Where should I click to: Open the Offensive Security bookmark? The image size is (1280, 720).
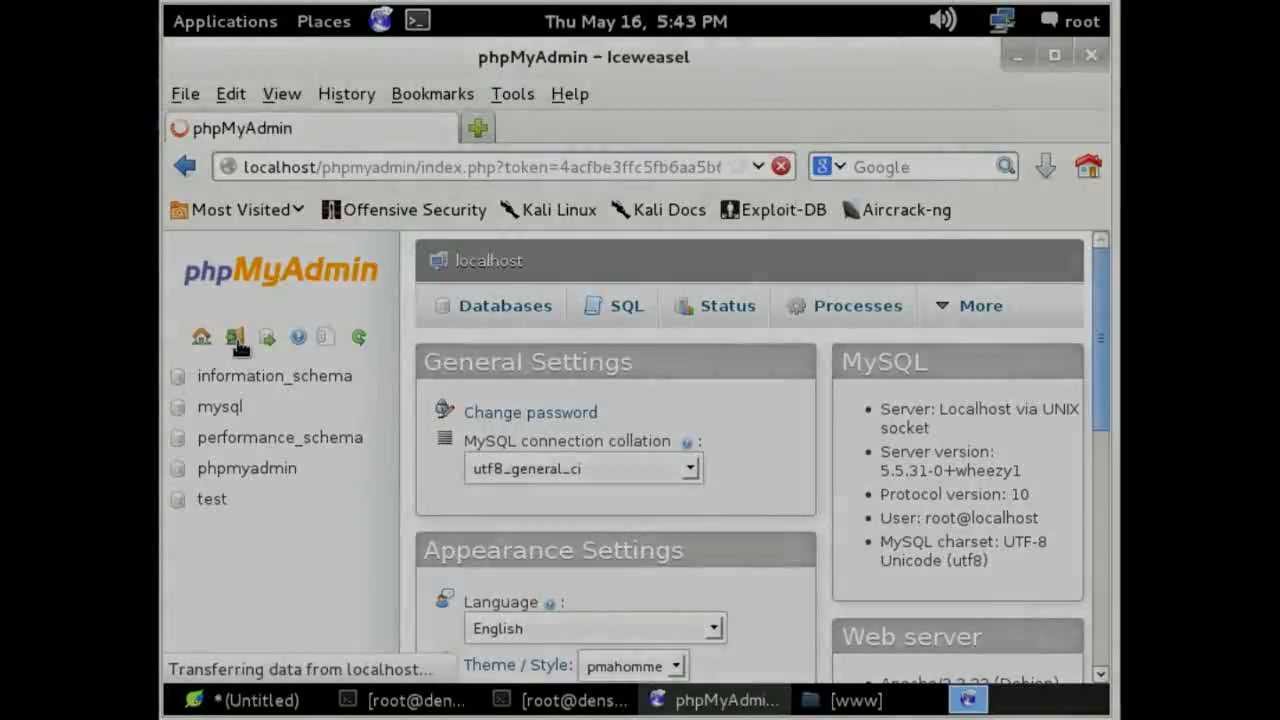[404, 210]
